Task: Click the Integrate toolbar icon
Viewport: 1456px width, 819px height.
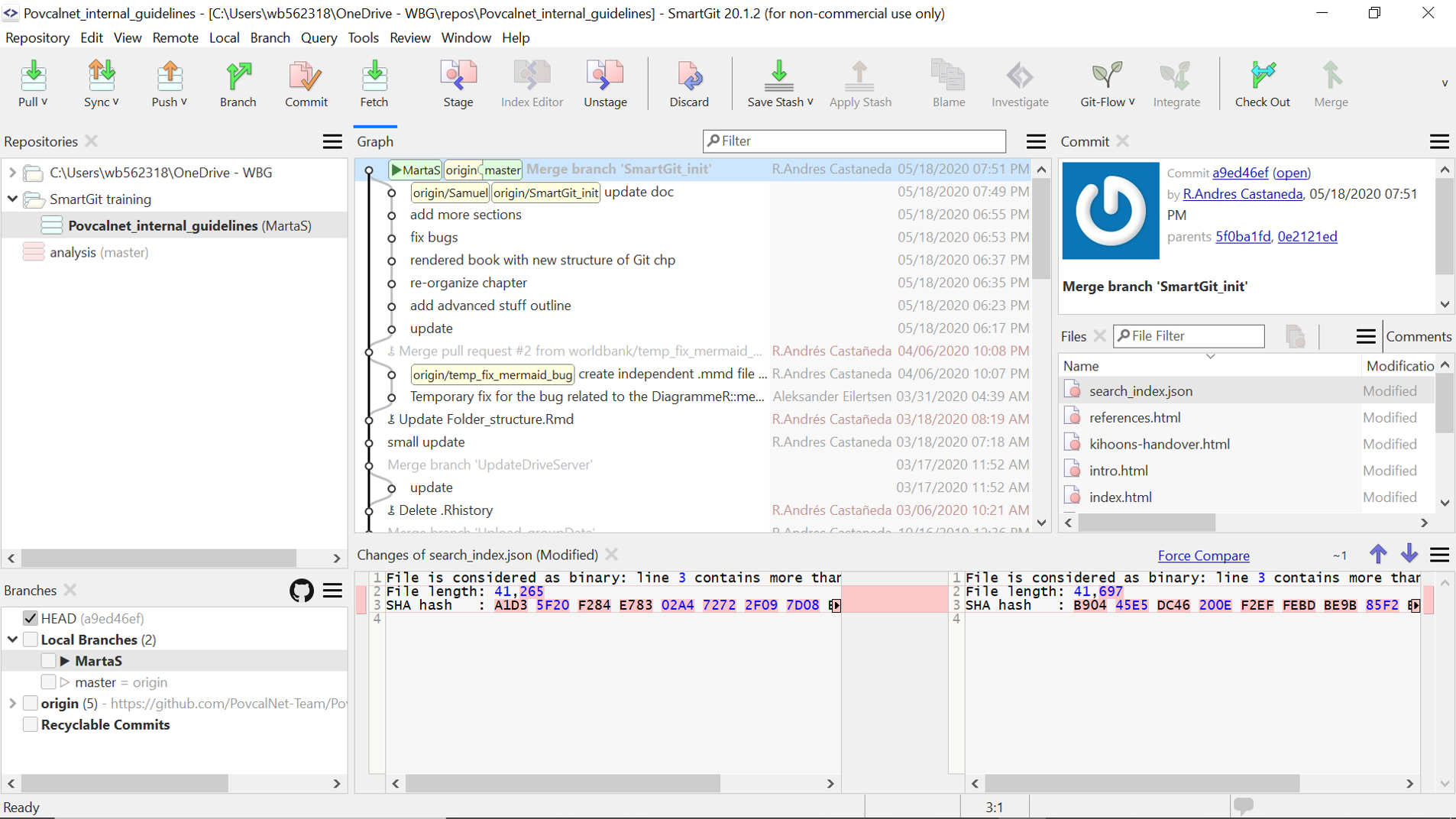Action: 1176,84
